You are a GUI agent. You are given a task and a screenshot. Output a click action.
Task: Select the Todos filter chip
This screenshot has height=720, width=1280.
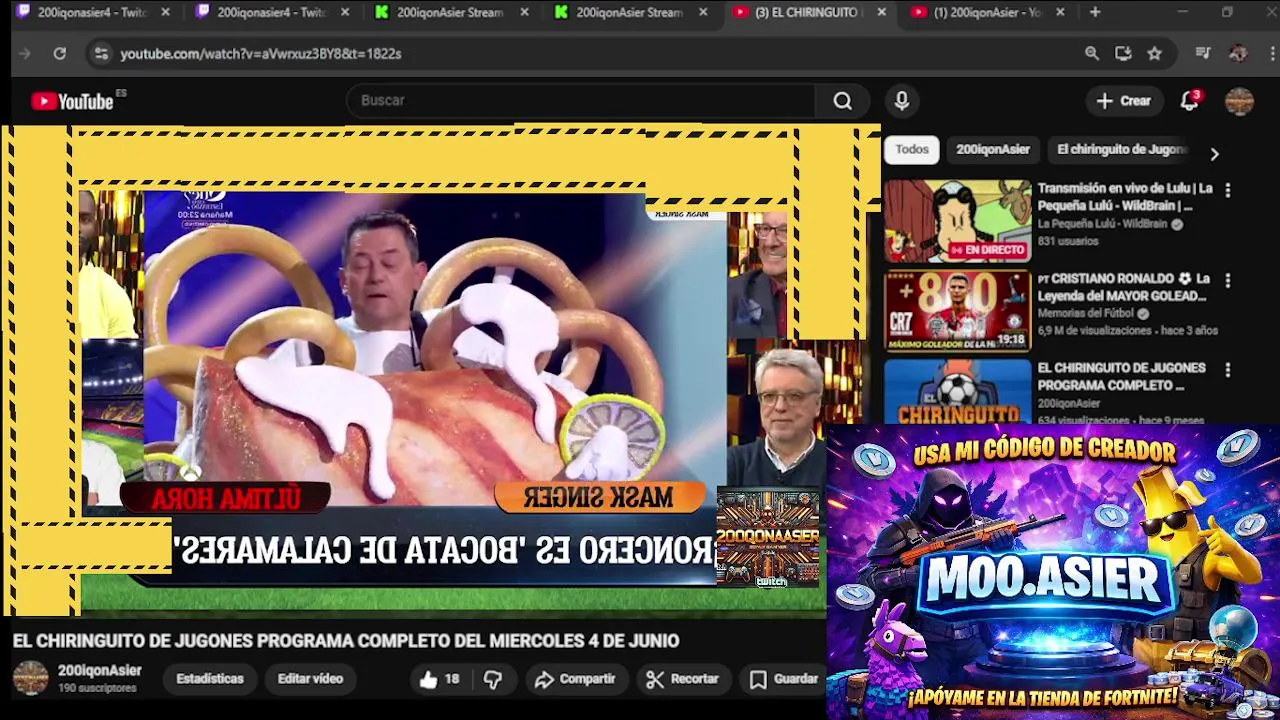(911, 149)
